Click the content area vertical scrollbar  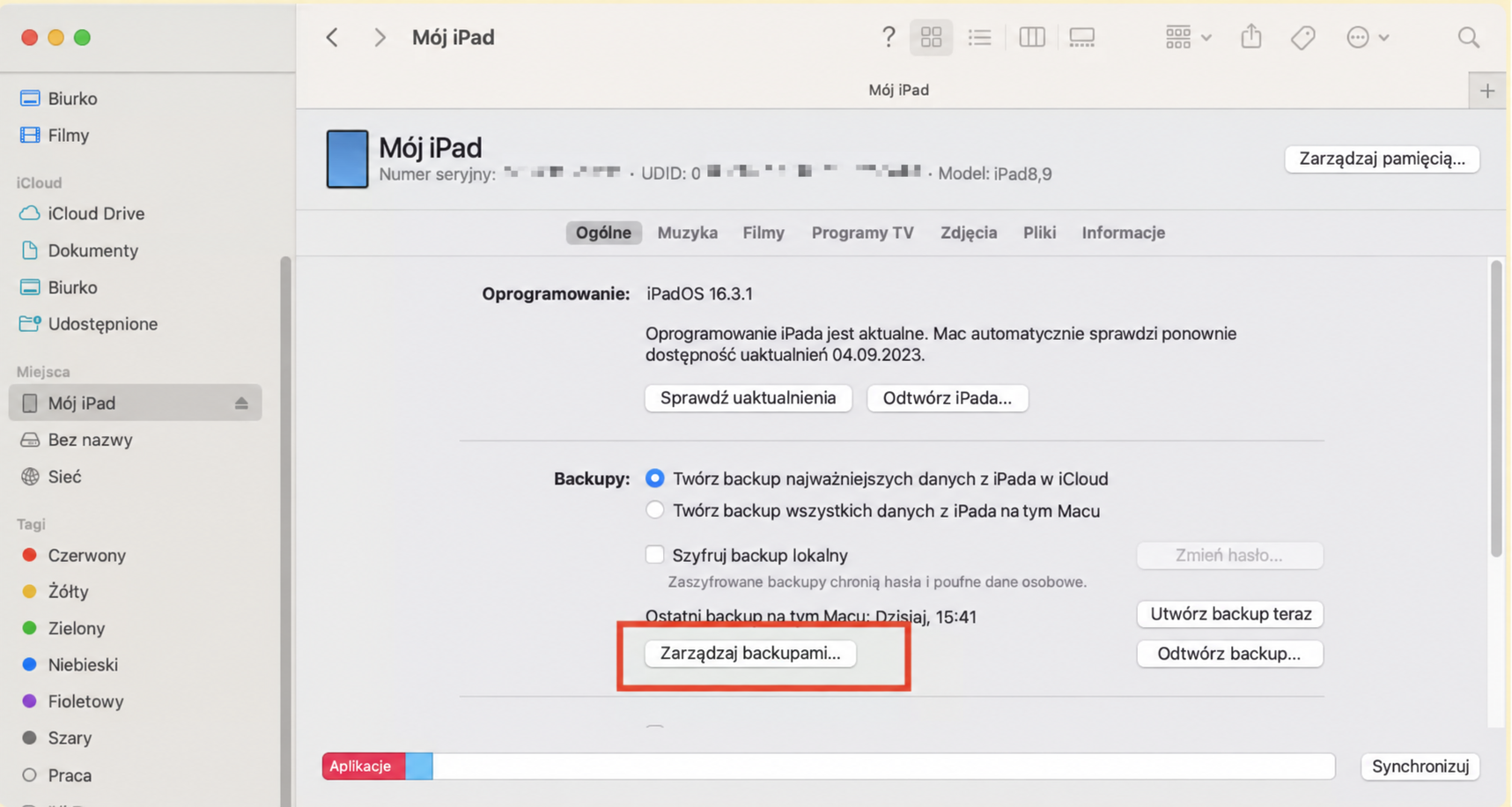click(1496, 408)
